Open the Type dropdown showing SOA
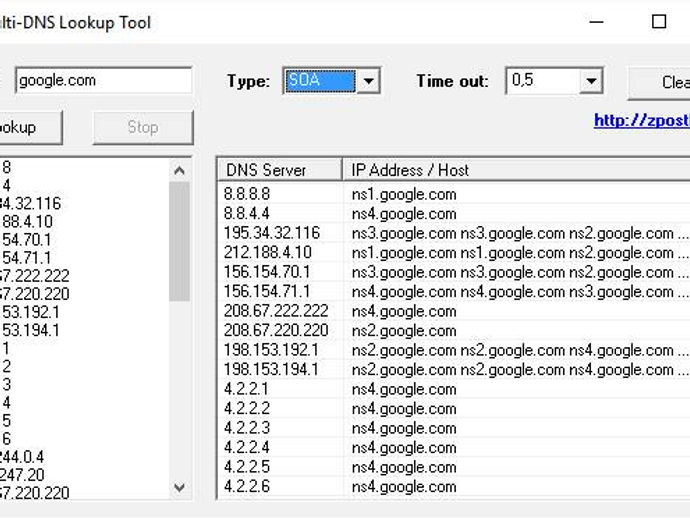The image size is (690, 518). point(331,81)
